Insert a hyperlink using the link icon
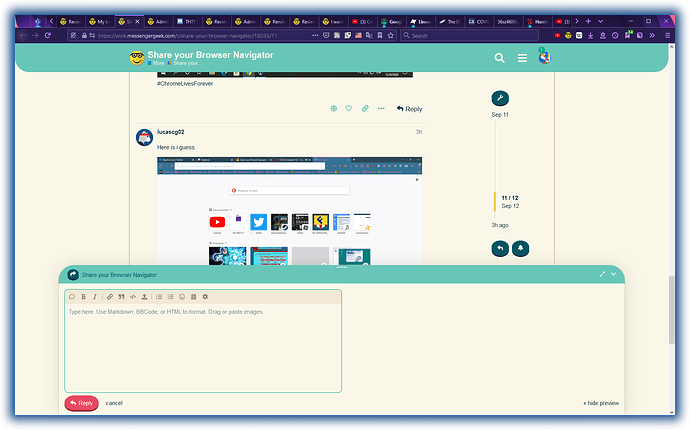The image size is (690, 430). point(109,297)
